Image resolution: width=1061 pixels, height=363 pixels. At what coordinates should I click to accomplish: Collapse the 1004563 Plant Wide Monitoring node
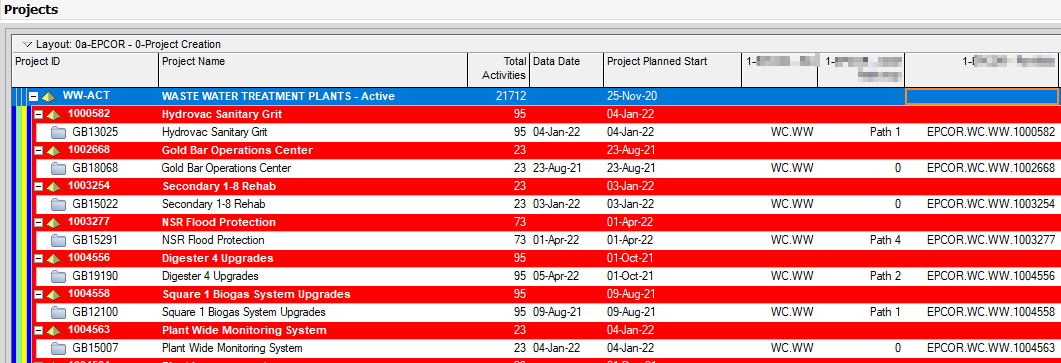(39, 331)
